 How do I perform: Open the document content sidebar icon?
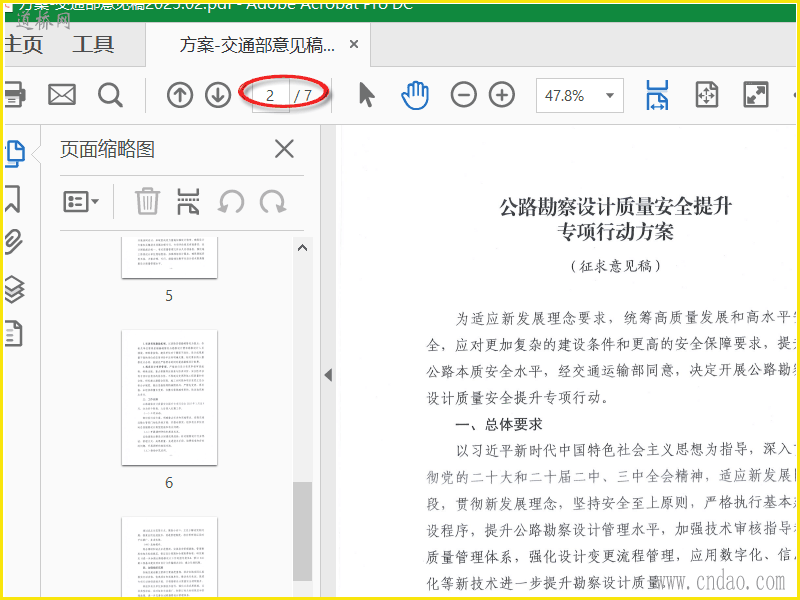[x=13, y=334]
